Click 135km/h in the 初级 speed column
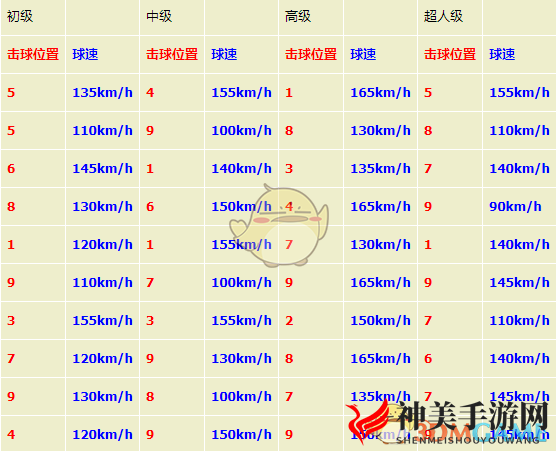Screen dimensions: 558x451 (x=102, y=93)
